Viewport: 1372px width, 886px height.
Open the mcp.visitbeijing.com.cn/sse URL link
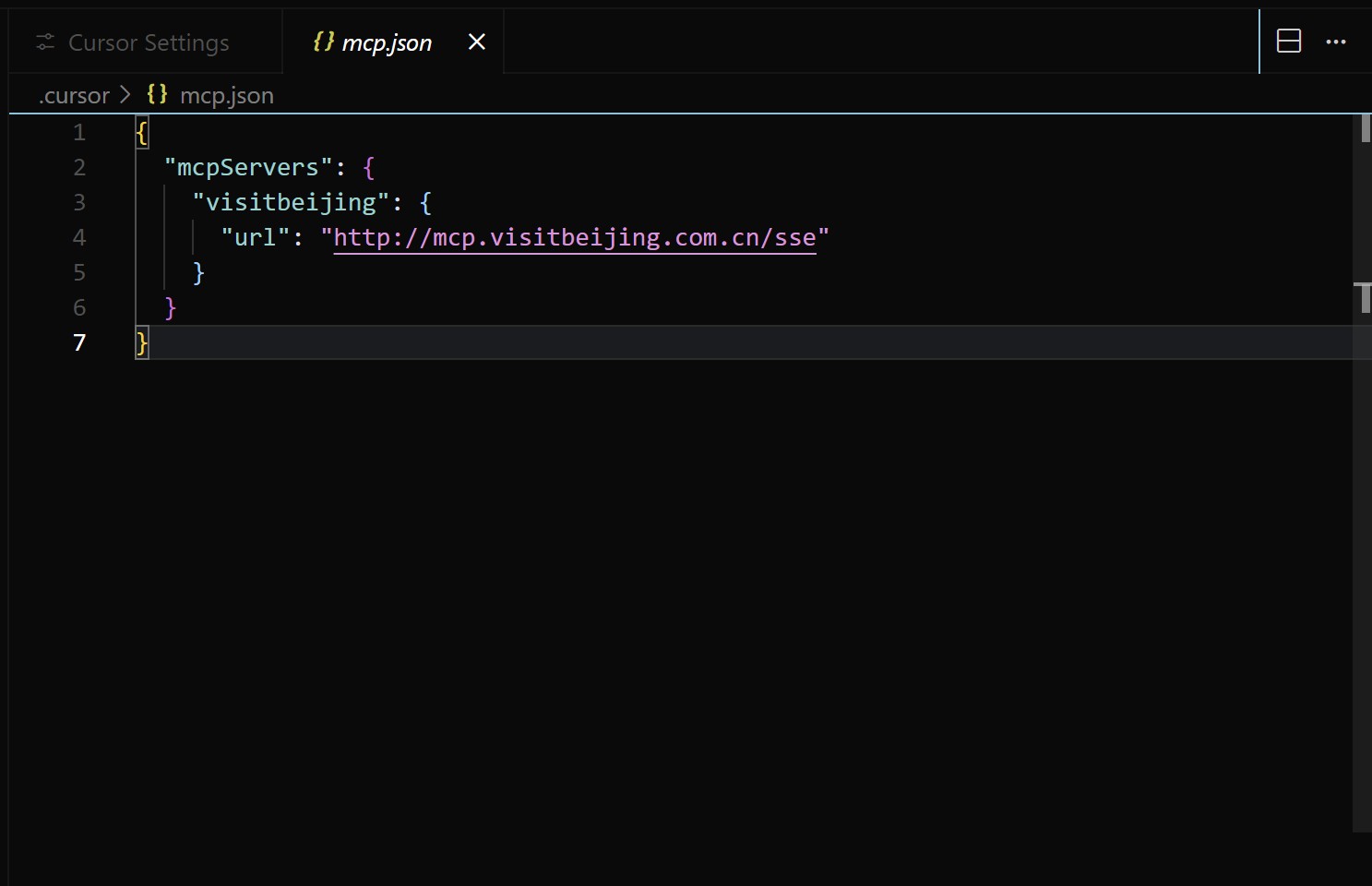[x=574, y=237]
